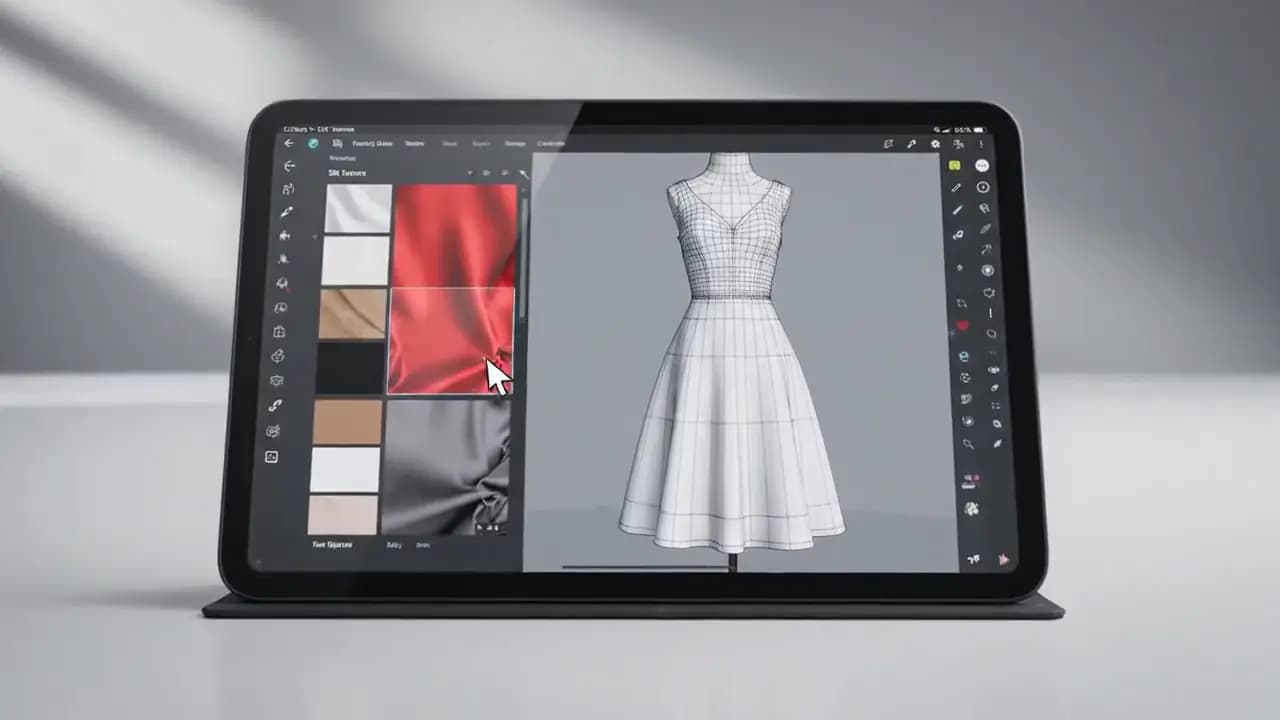Screen dimensions: 1280x720
Task: Open the small dropdown arrow in the fabric panel header
Action: pos(470,173)
